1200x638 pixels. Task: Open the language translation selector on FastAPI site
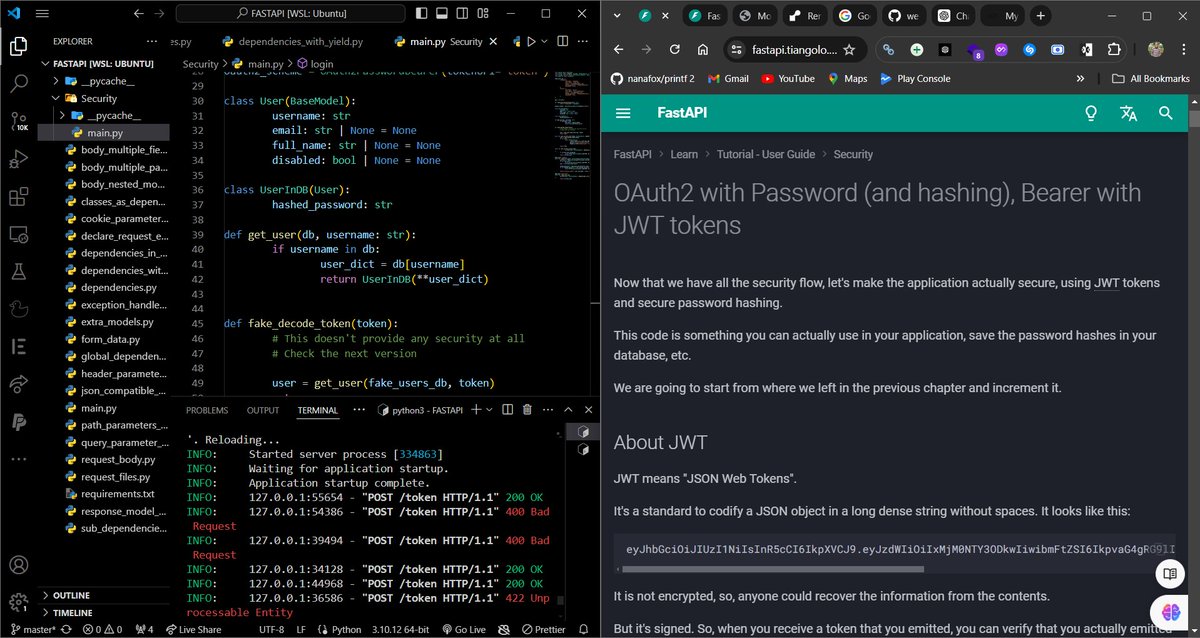[1129, 113]
